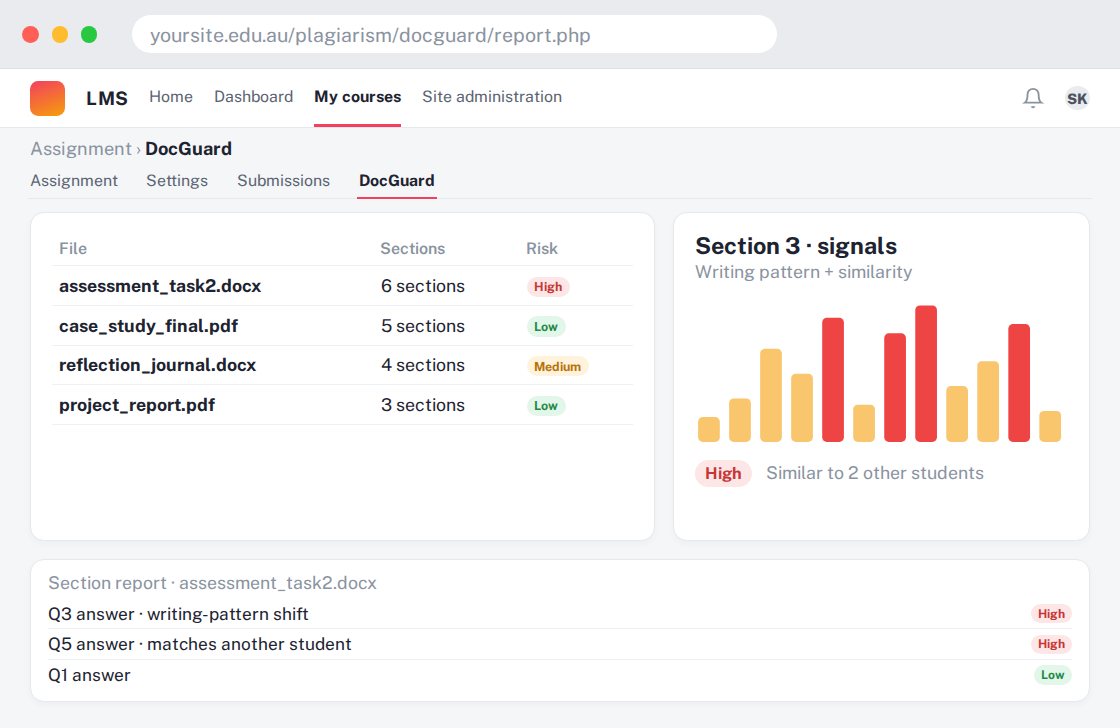The width and height of the screenshot is (1120, 728).
Task: Click the orange LMS logo icon
Action: tap(47, 98)
